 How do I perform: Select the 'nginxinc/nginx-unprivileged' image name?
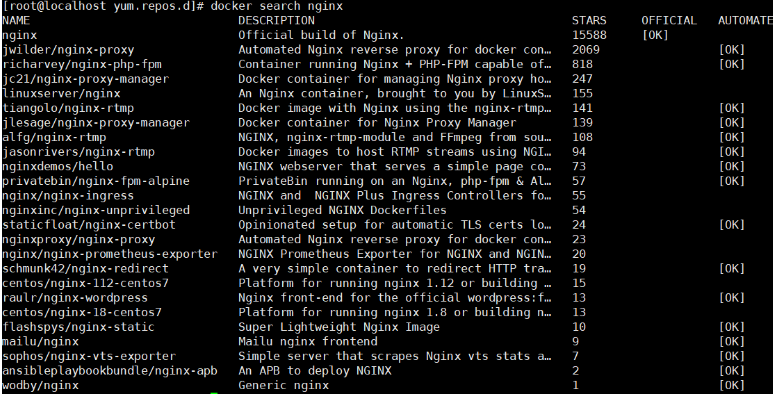coord(96,210)
